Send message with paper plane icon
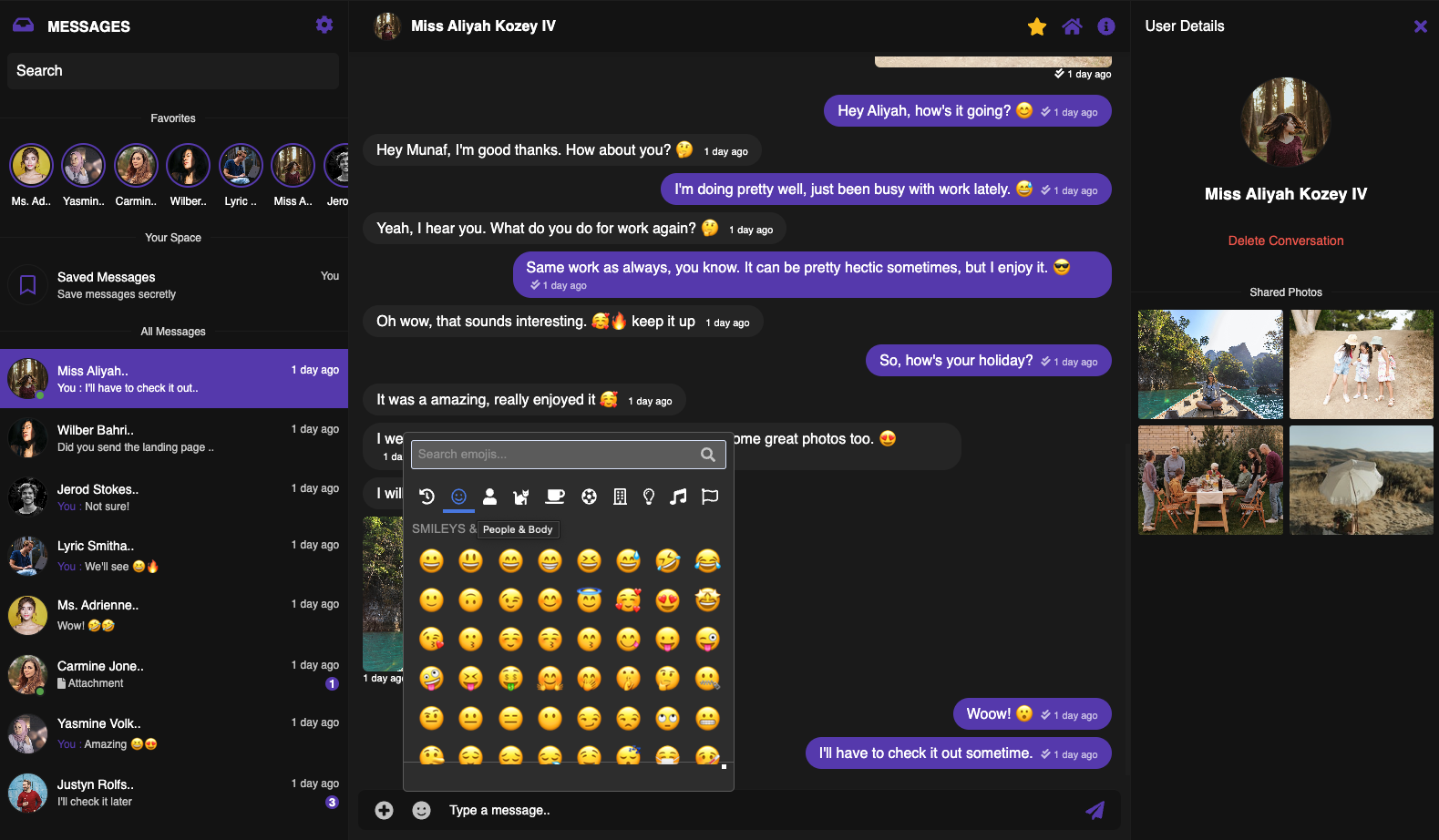This screenshot has width=1439, height=840. click(1095, 810)
